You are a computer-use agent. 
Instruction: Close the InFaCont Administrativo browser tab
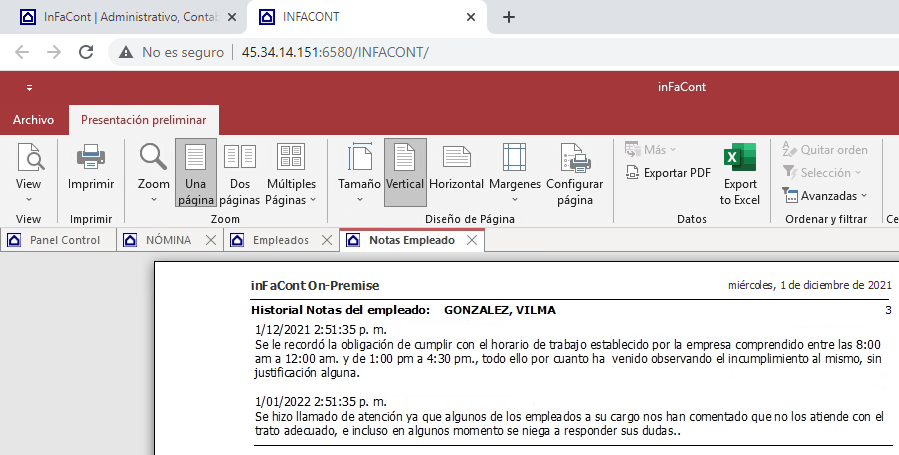232,17
